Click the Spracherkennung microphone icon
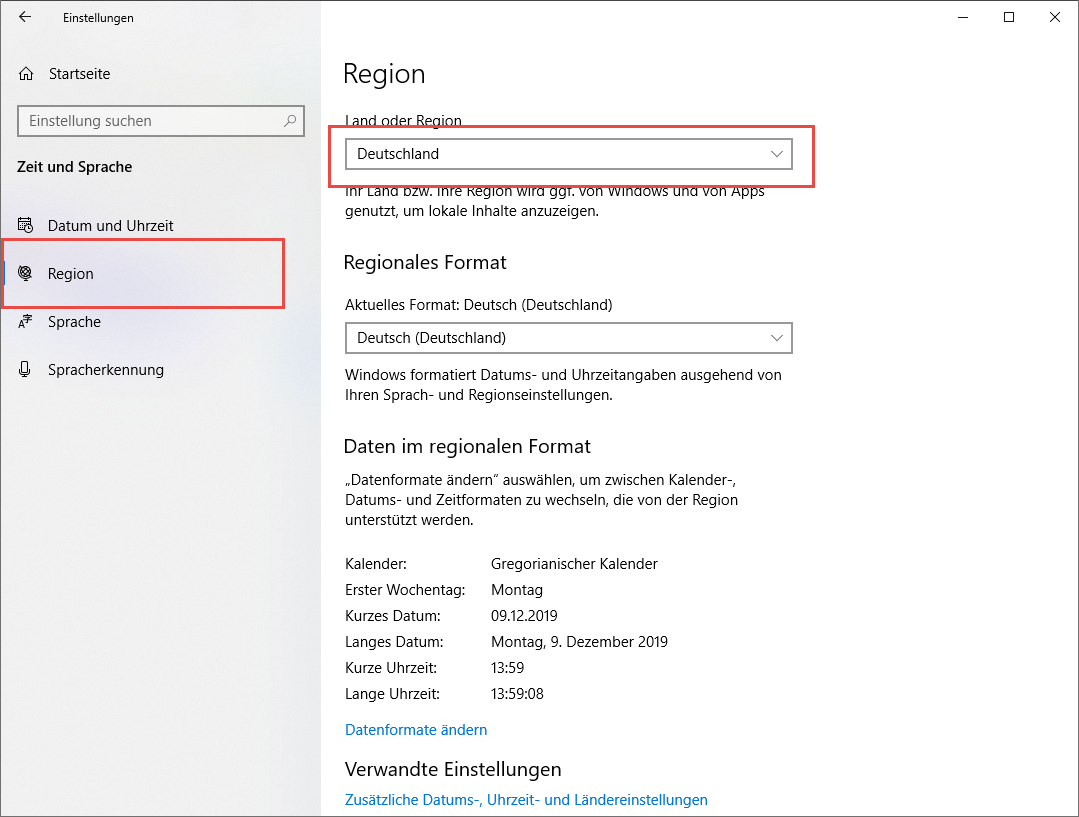1079x817 pixels. 25,369
